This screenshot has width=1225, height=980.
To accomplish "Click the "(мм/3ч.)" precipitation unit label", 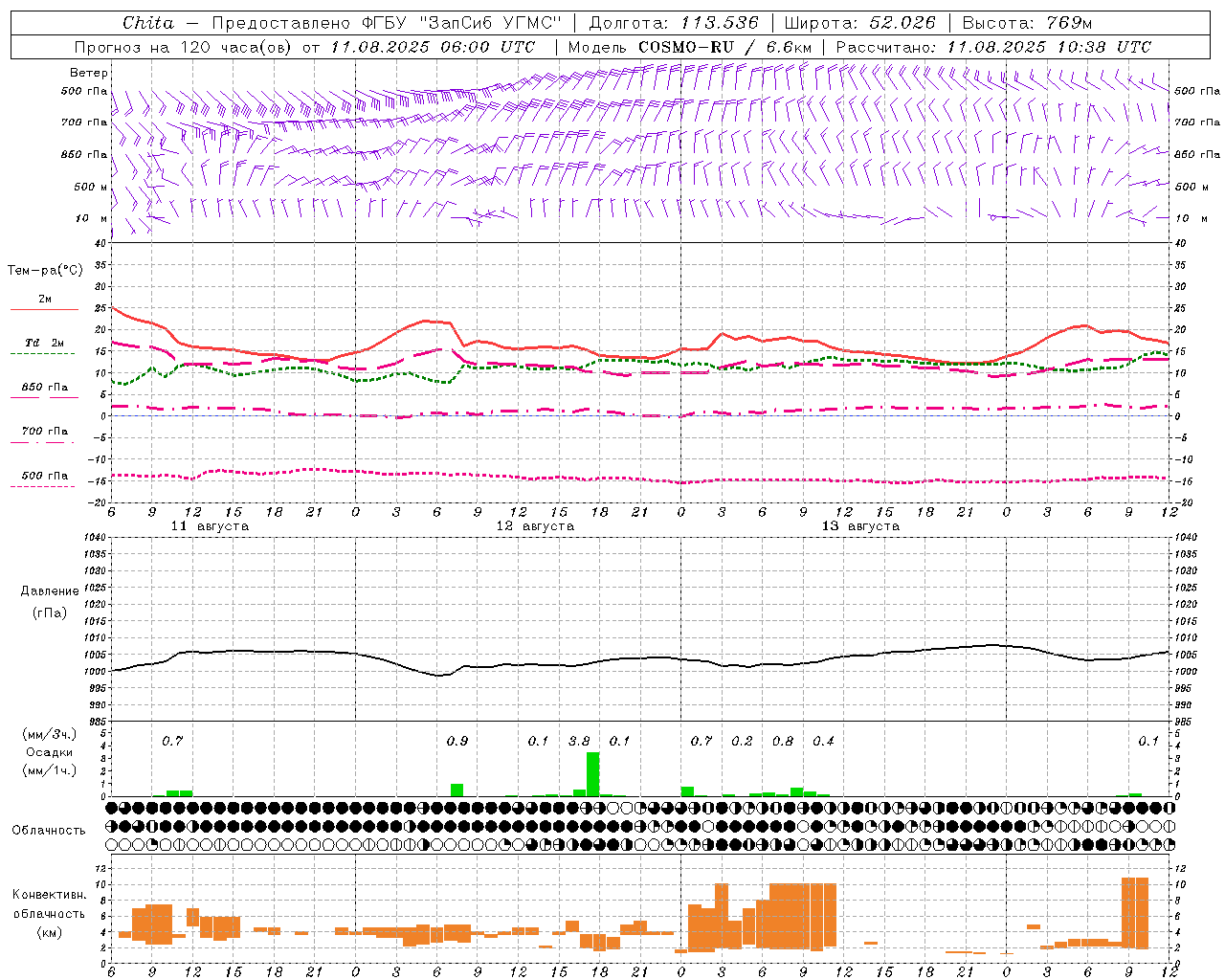I will tap(49, 734).
